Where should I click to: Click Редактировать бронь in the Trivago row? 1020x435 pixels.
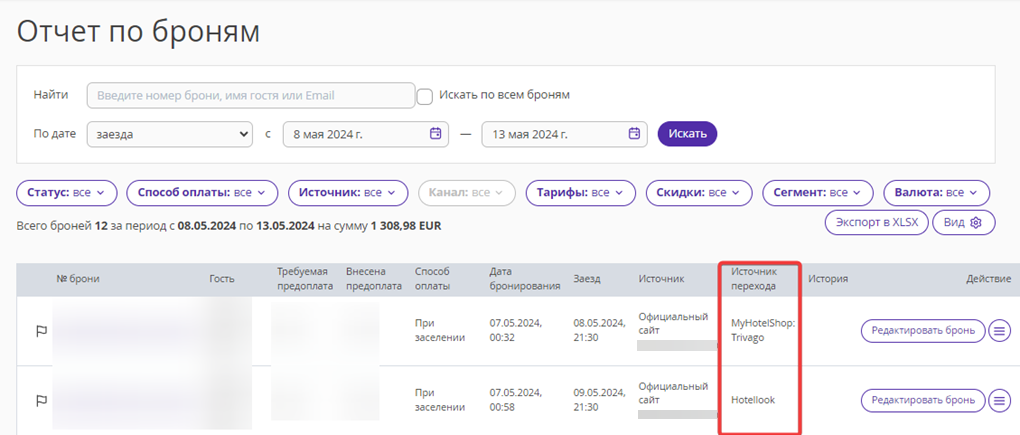(x=923, y=331)
